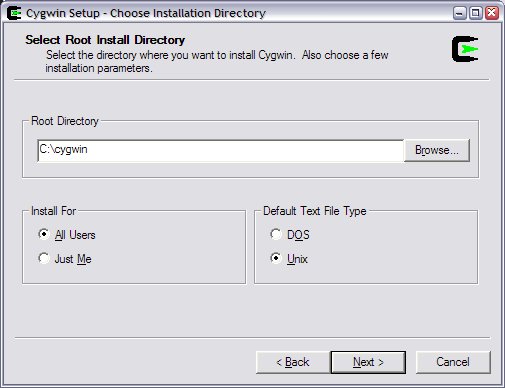Go to the next setup step
The height and width of the screenshot is (388, 505).
point(368,362)
